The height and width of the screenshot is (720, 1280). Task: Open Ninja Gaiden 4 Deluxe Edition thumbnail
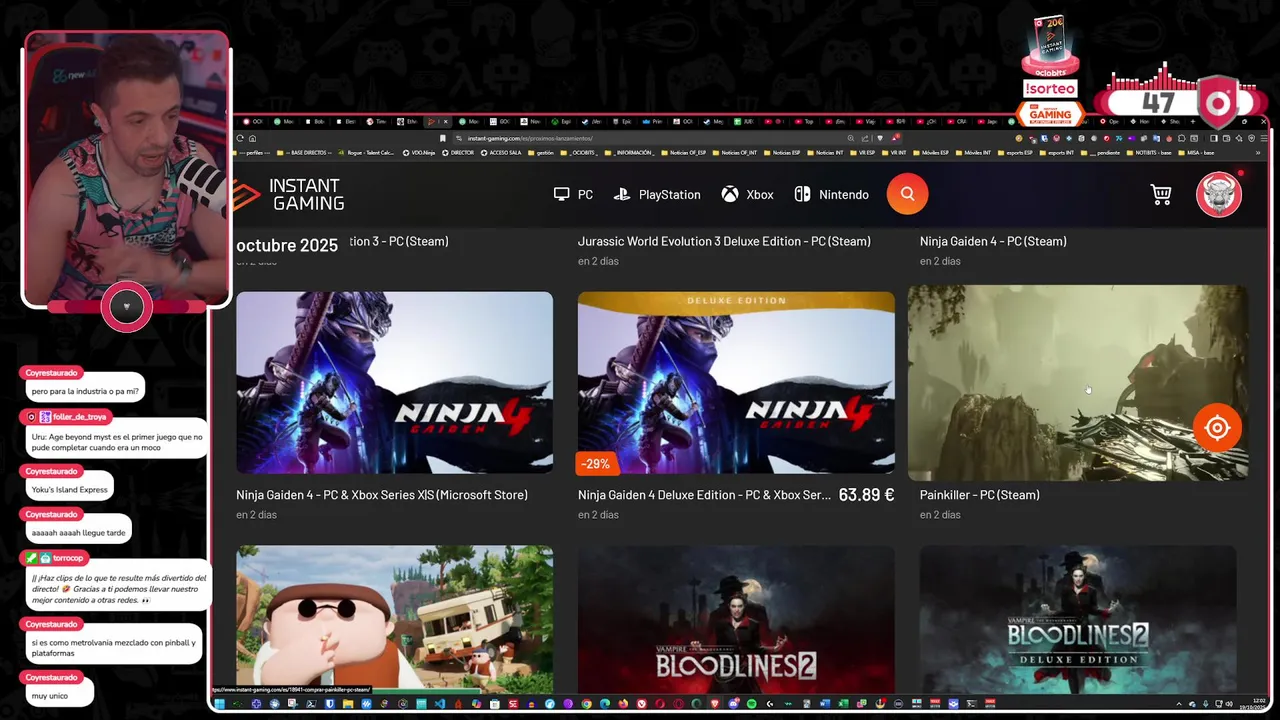point(736,382)
